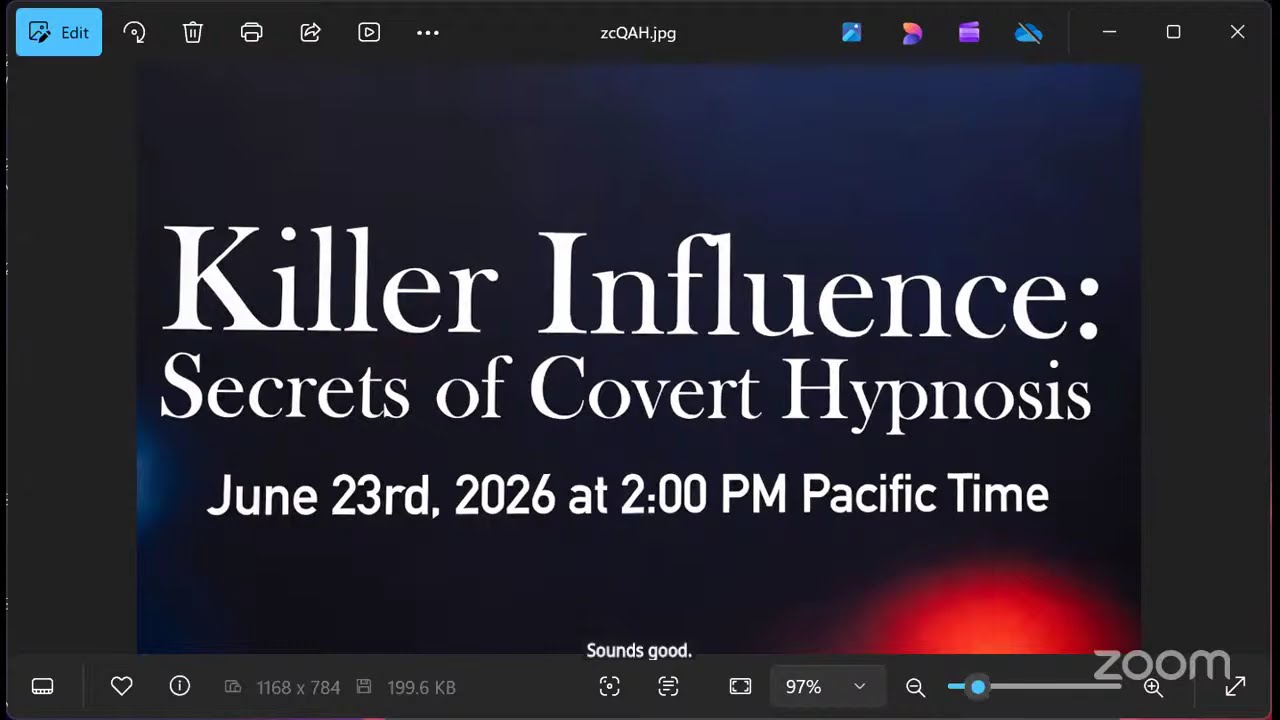Expand the 97% zoom dropdown
Screen dimensions: 1280x720
click(826, 687)
